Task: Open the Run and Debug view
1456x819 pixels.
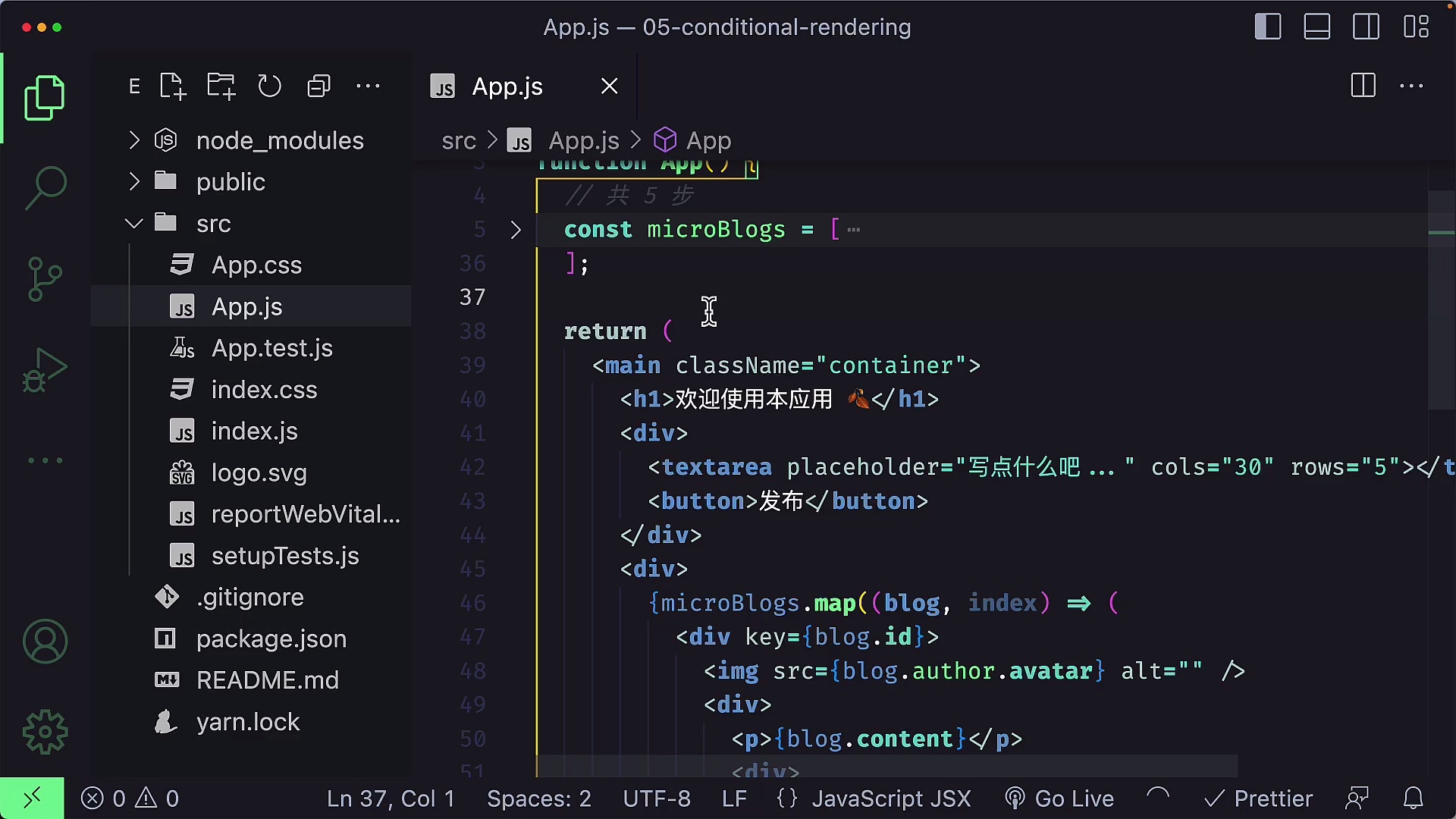Action: (x=45, y=369)
